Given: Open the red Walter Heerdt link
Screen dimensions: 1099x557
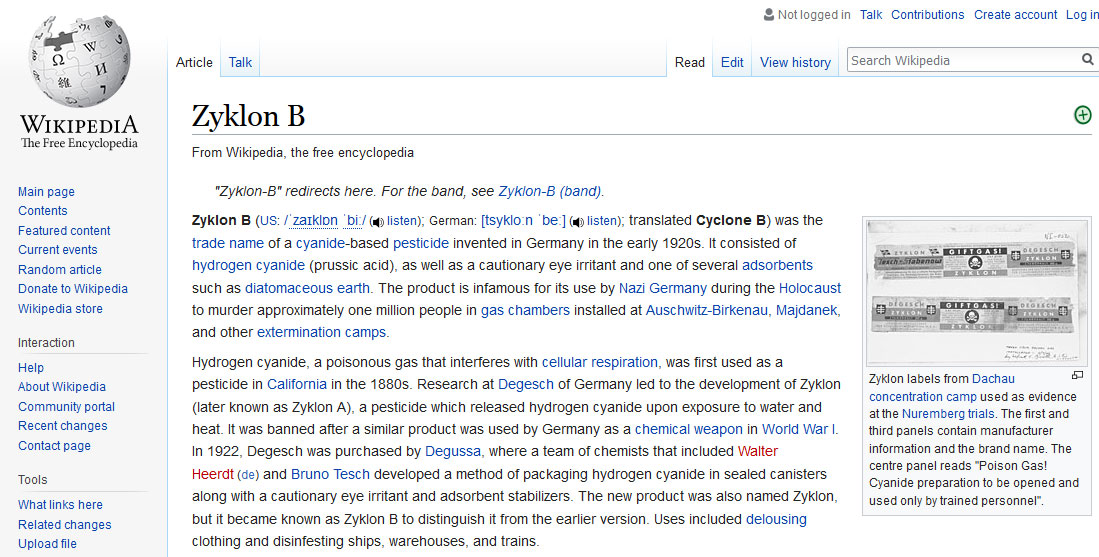Looking at the screenshot, I should pos(758,451).
